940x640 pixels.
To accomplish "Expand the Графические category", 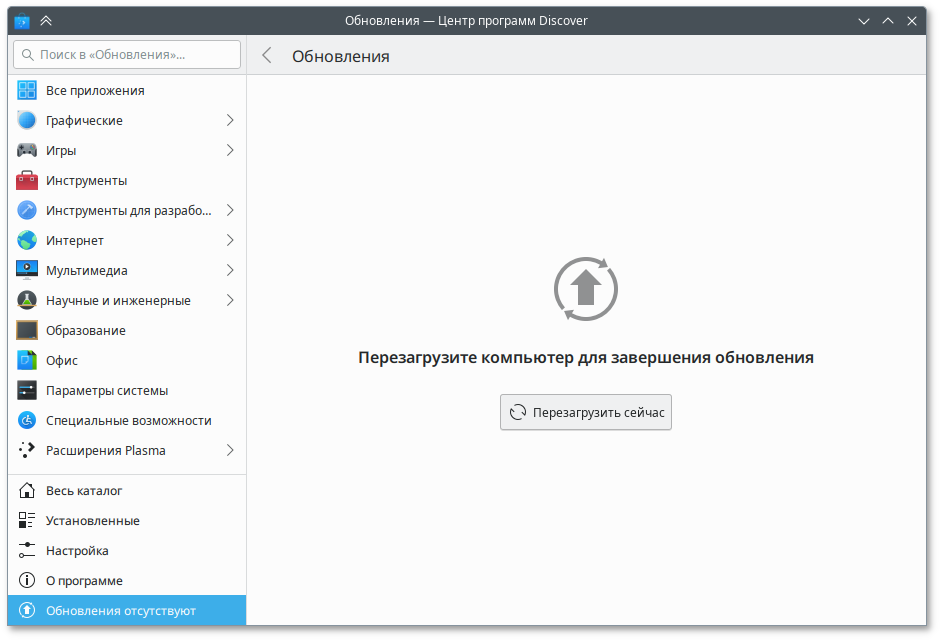I will (x=231, y=119).
